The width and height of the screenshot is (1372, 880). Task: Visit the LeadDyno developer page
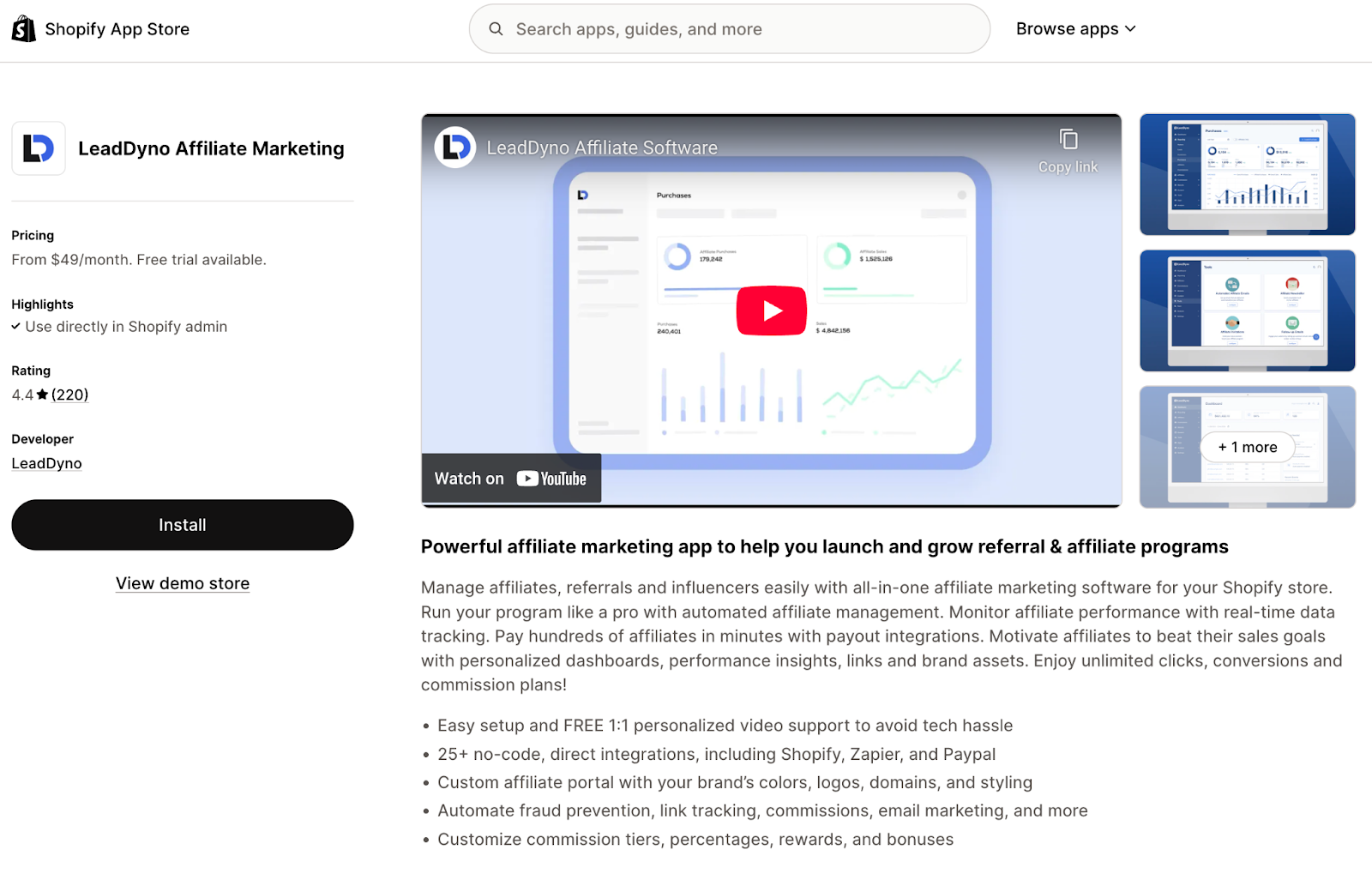tap(46, 462)
